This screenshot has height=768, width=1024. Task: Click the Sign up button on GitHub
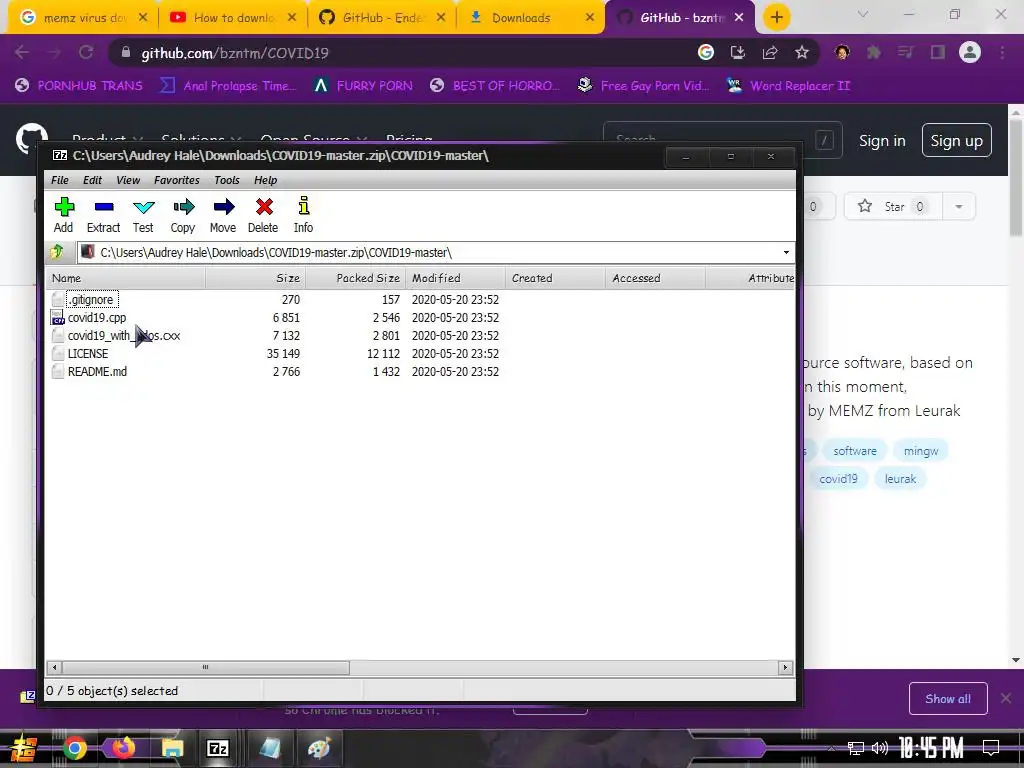[956, 140]
